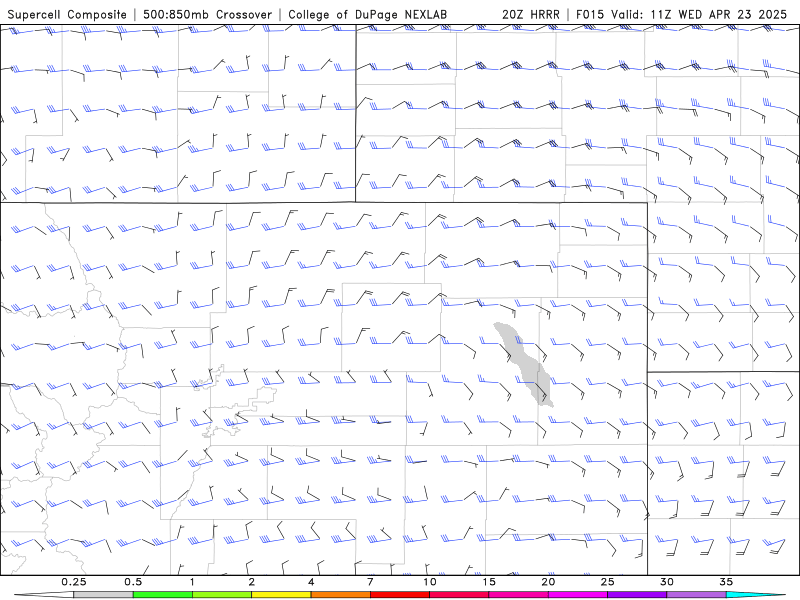Image resolution: width=800 pixels, height=600 pixels.
Task: Click the '4' scale label
Action: (311, 582)
